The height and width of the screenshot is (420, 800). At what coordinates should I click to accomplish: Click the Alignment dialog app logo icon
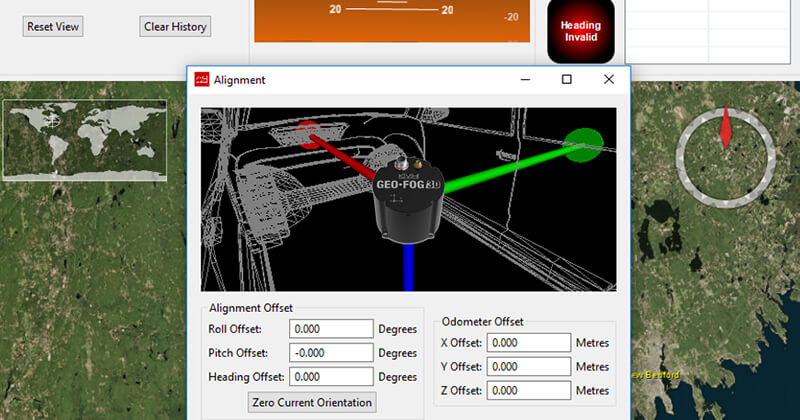201,80
